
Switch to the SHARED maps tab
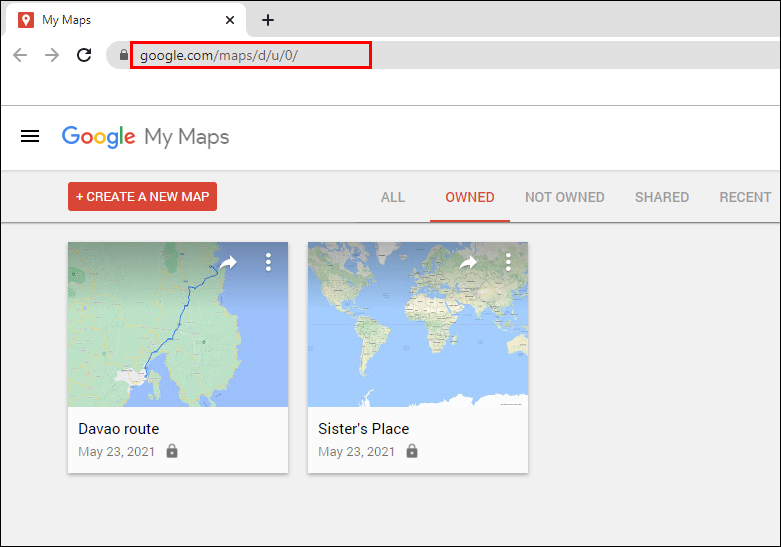coord(661,197)
